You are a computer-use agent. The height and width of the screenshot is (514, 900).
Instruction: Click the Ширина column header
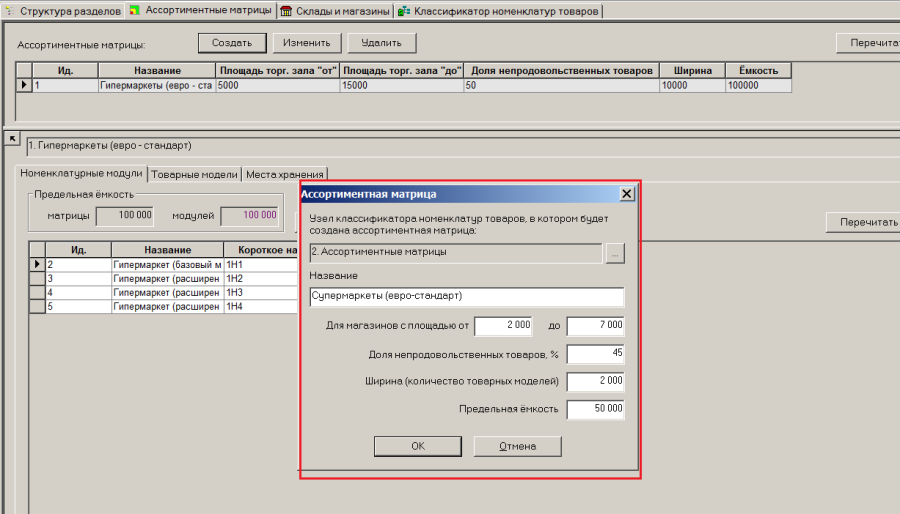click(x=693, y=71)
